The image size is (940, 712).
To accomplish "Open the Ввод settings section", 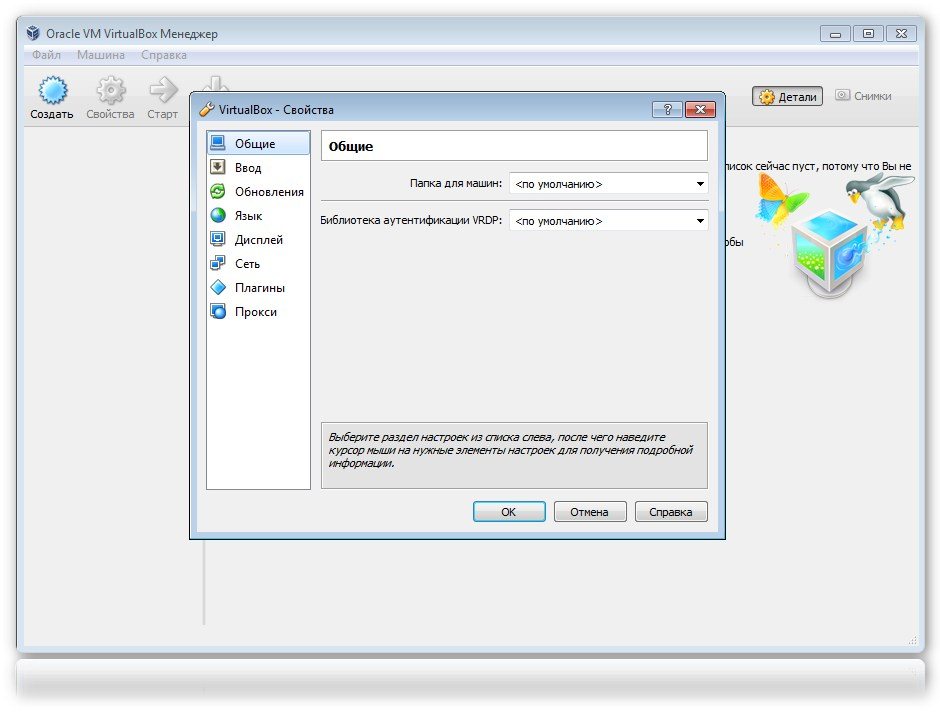I will (247, 168).
